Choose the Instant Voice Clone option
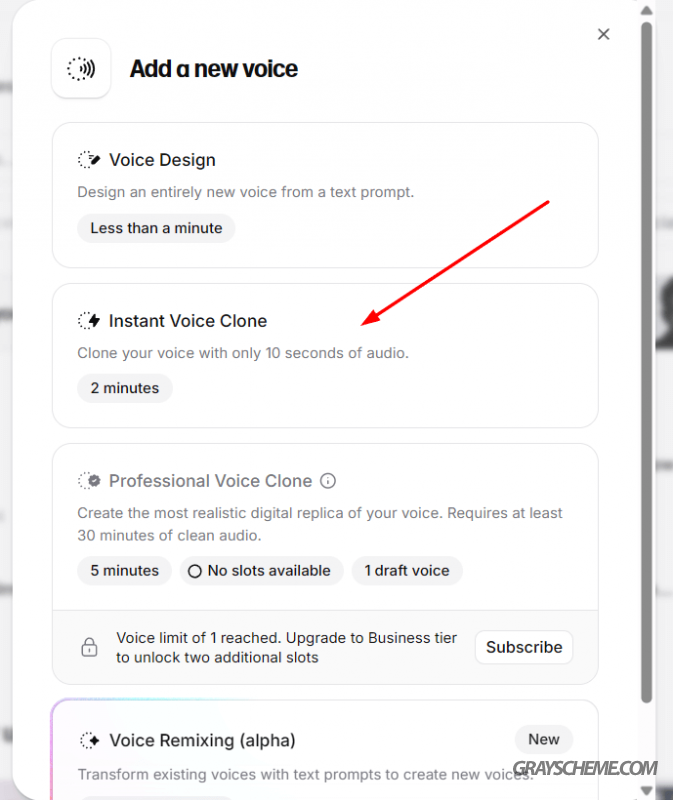Screen dimensions: 673x800 (x=324, y=355)
